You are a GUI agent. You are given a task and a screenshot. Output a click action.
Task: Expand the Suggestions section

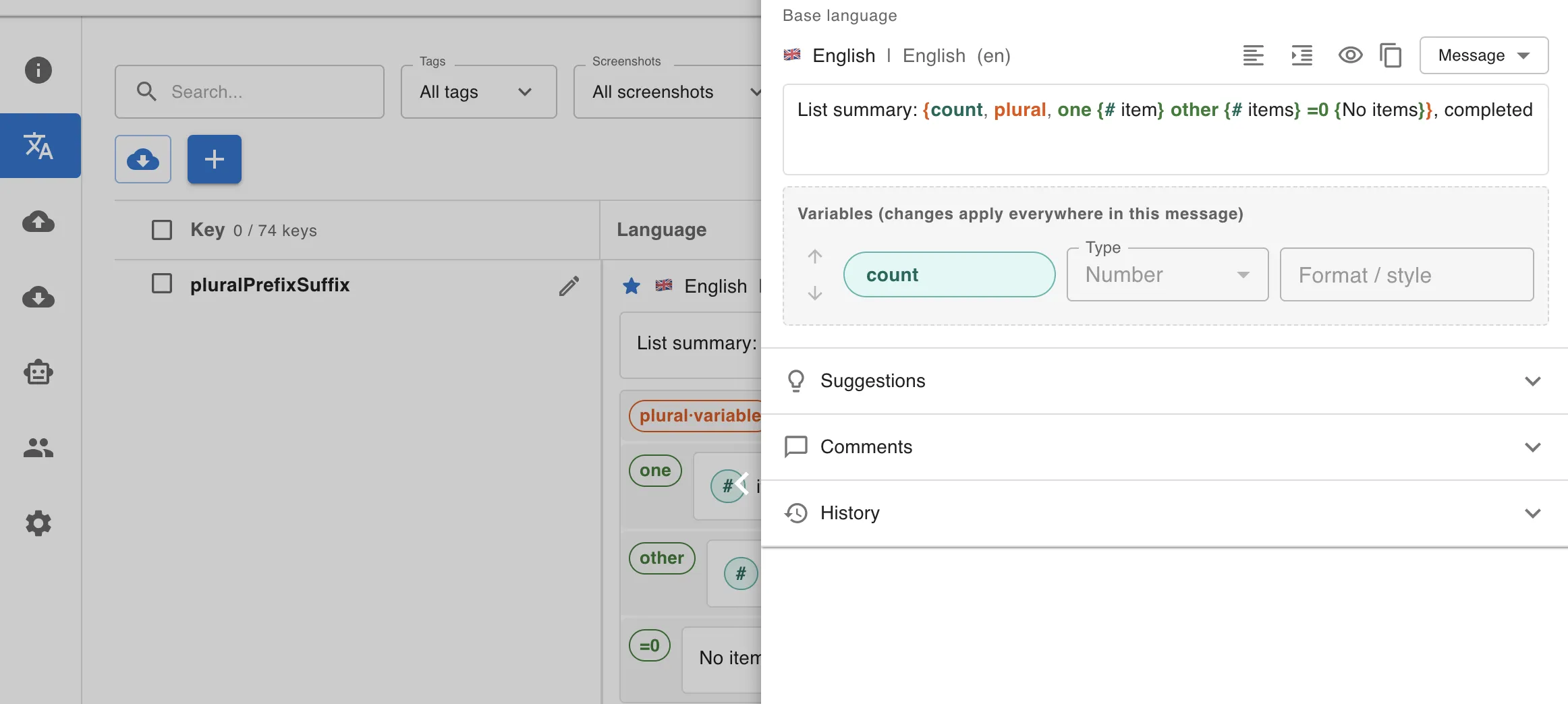(x=1165, y=381)
